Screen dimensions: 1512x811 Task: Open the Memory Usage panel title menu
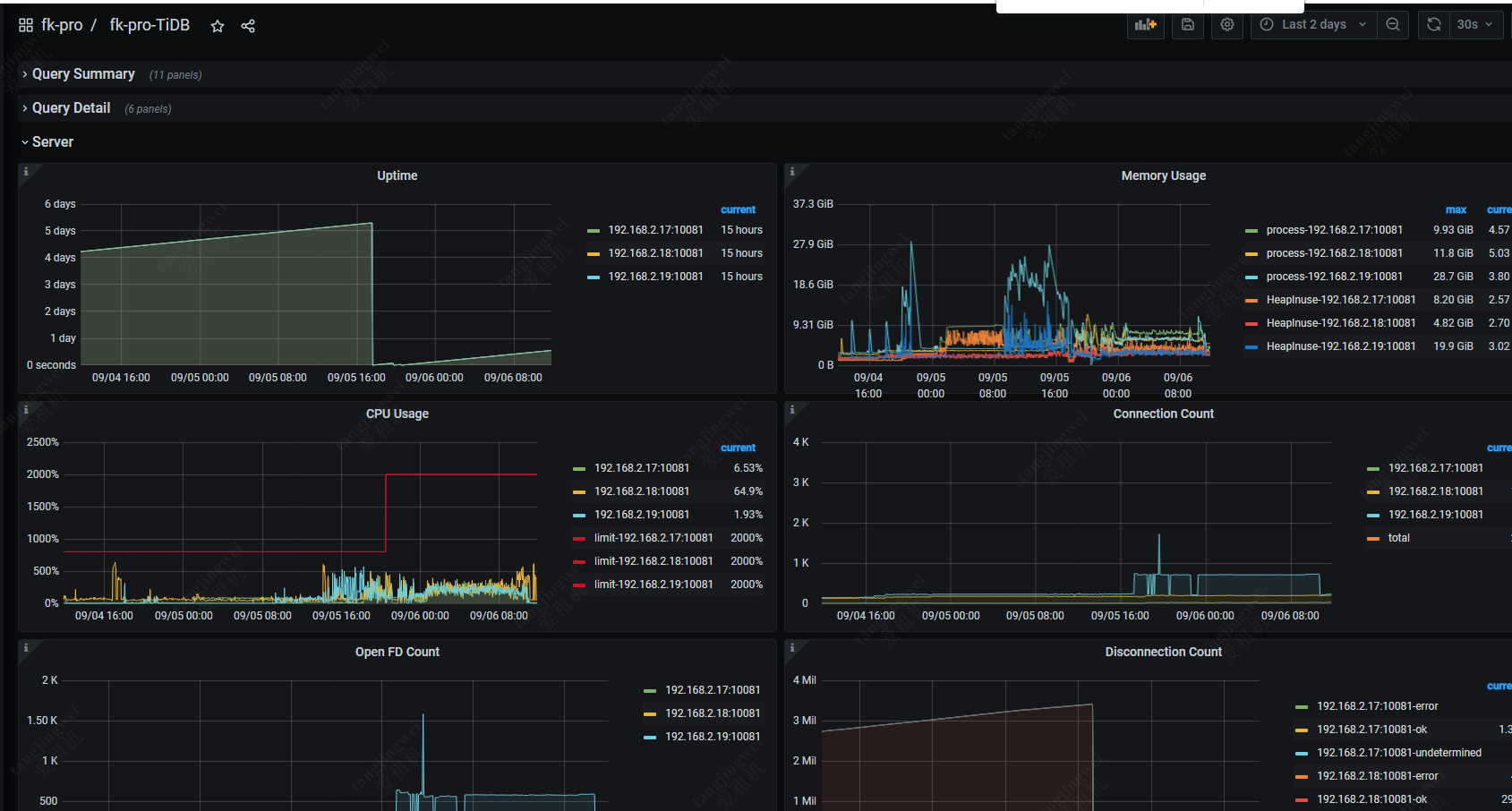tap(1163, 175)
